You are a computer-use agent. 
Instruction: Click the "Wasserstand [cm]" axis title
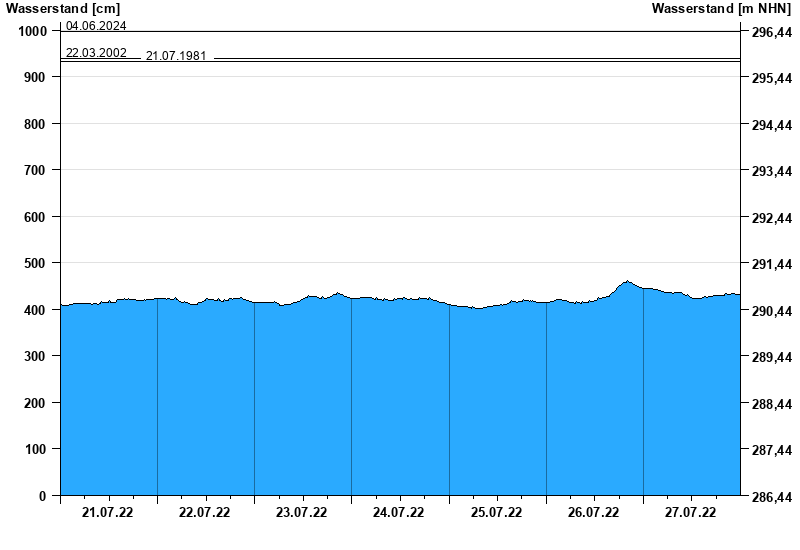pyautogui.click(x=63, y=9)
